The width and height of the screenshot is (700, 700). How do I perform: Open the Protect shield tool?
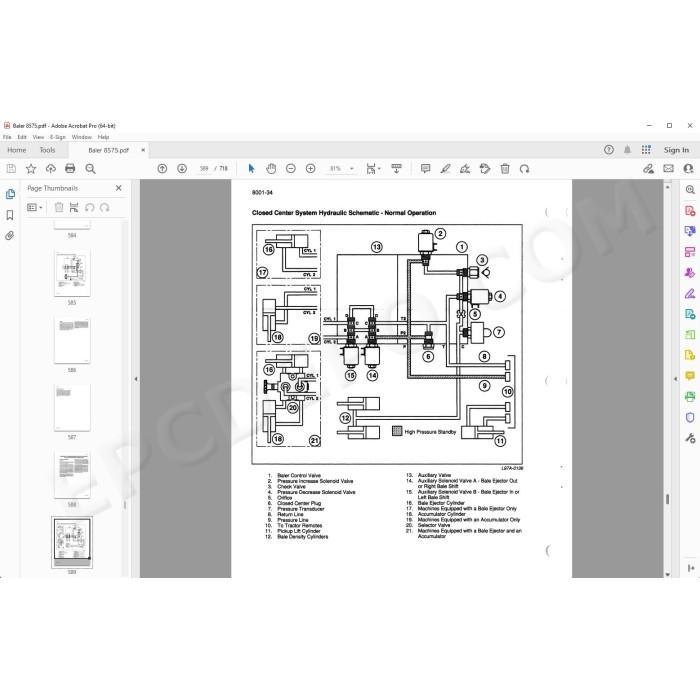[690, 417]
